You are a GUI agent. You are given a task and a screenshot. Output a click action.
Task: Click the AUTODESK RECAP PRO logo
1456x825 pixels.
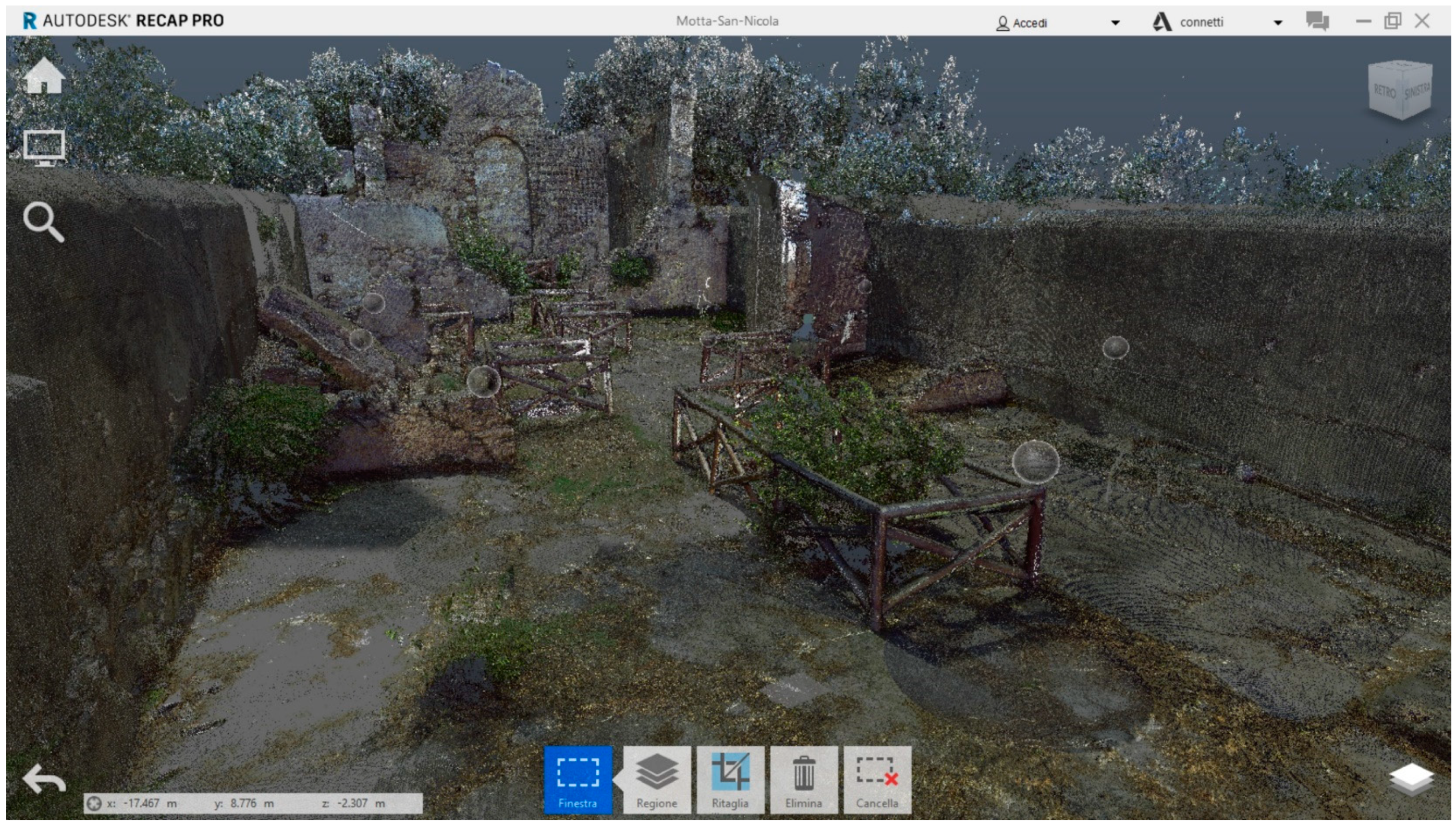124,21
